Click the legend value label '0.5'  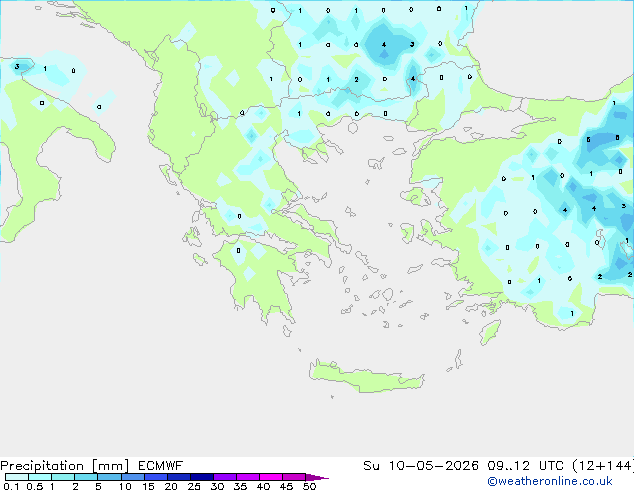coord(35,486)
